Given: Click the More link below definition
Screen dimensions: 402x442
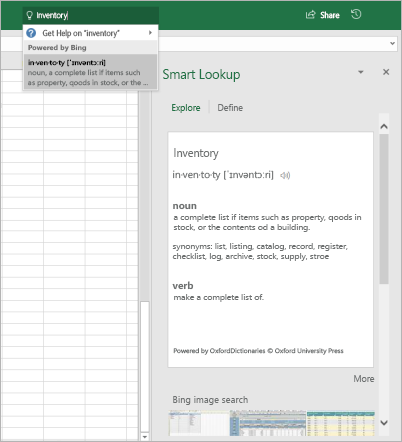Looking at the screenshot, I should 364,379.
